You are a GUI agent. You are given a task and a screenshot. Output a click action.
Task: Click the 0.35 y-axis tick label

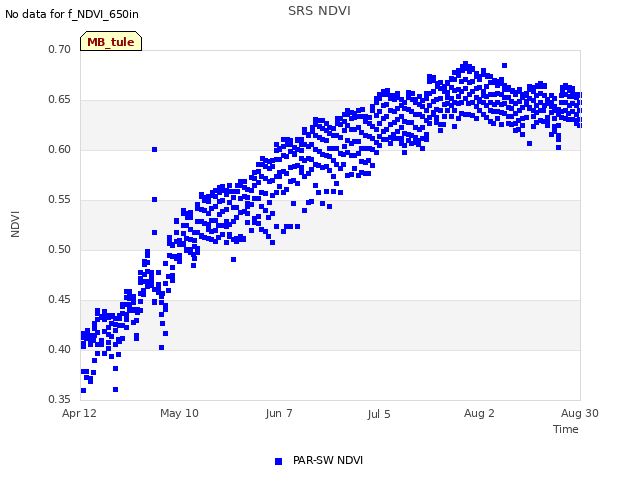pyautogui.click(x=59, y=399)
